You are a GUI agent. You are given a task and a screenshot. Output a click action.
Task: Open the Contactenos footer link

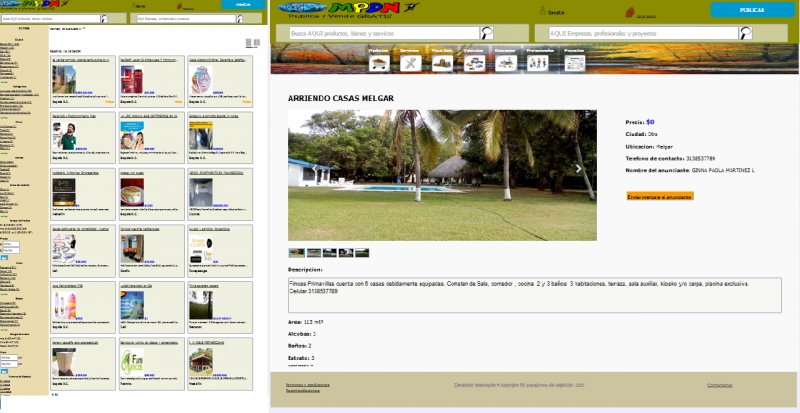pos(719,385)
